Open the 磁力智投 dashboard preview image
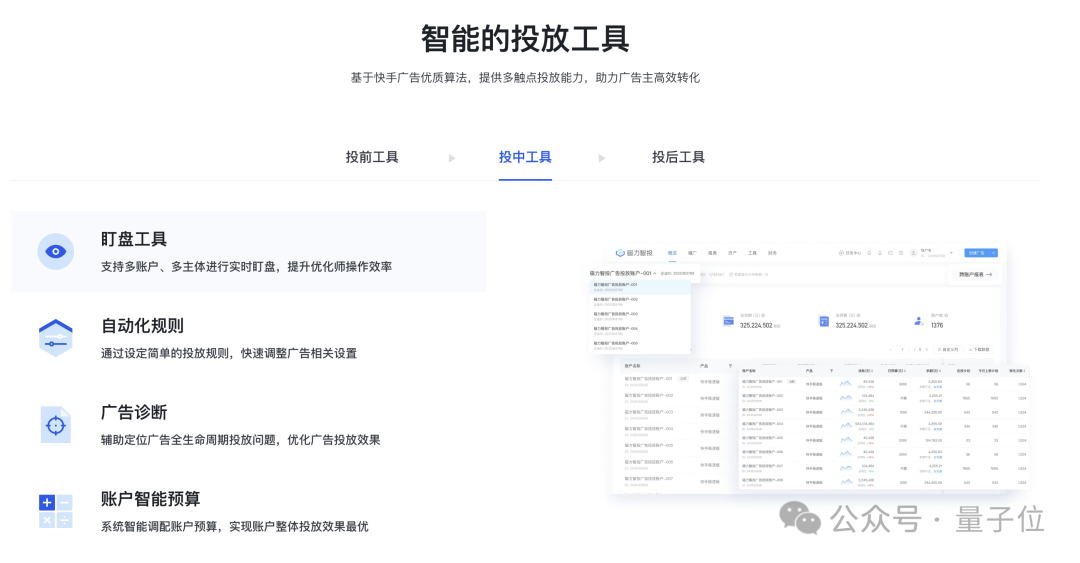Image resolution: width=1080 pixels, height=563 pixels. pyautogui.click(x=807, y=369)
